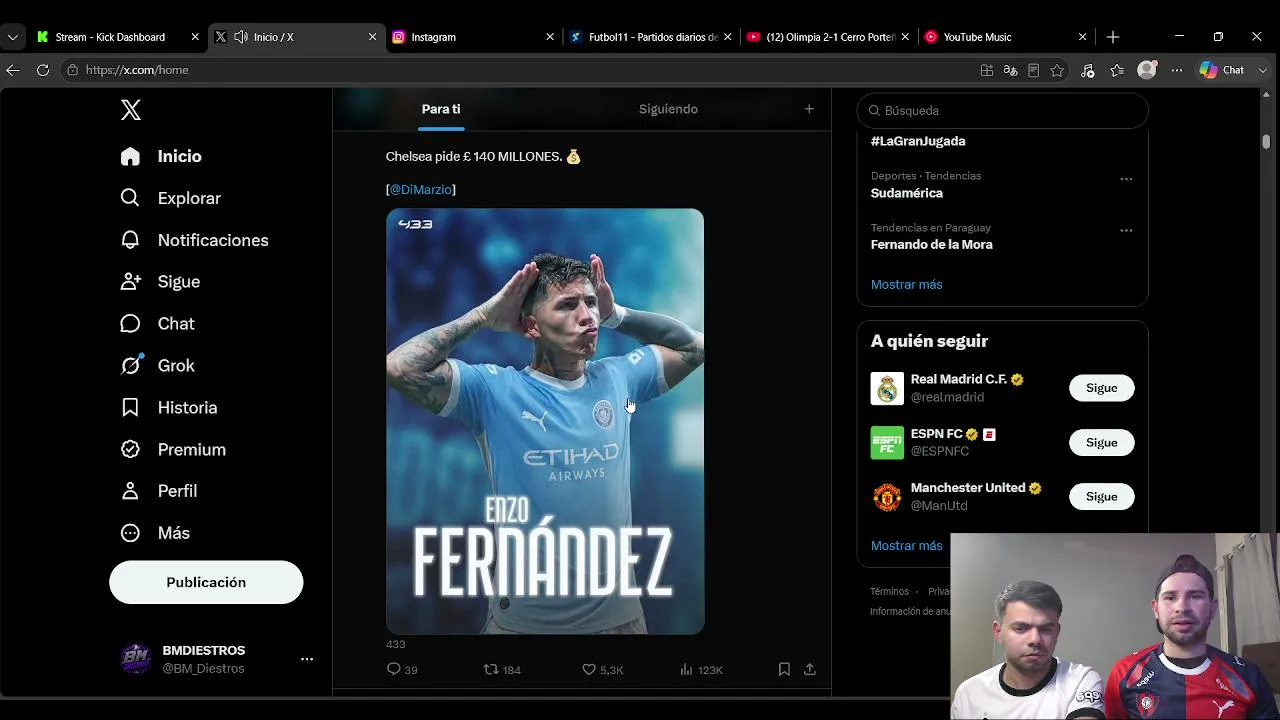Image resolution: width=1280 pixels, height=720 pixels.
Task: Like the post with 5,3K likes
Action: point(603,669)
